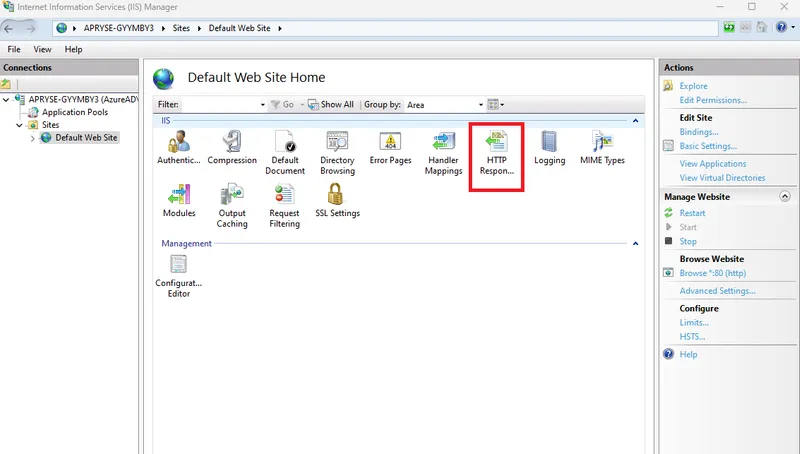Viewport: 800px width, 454px height.
Task: Open the File menu
Action: (14, 49)
